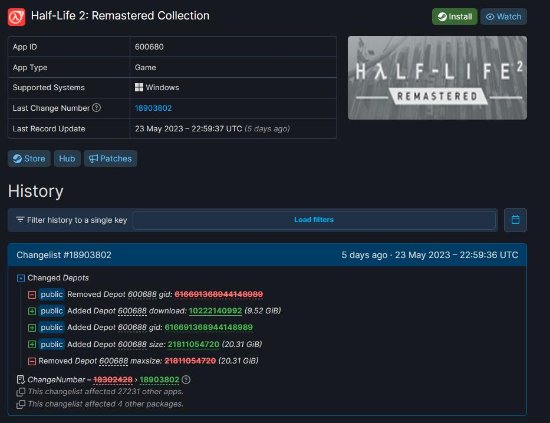Screen dimensions: 550x423
Task: Click the ChangeNumber document icon
Action: [x=21, y=380]
